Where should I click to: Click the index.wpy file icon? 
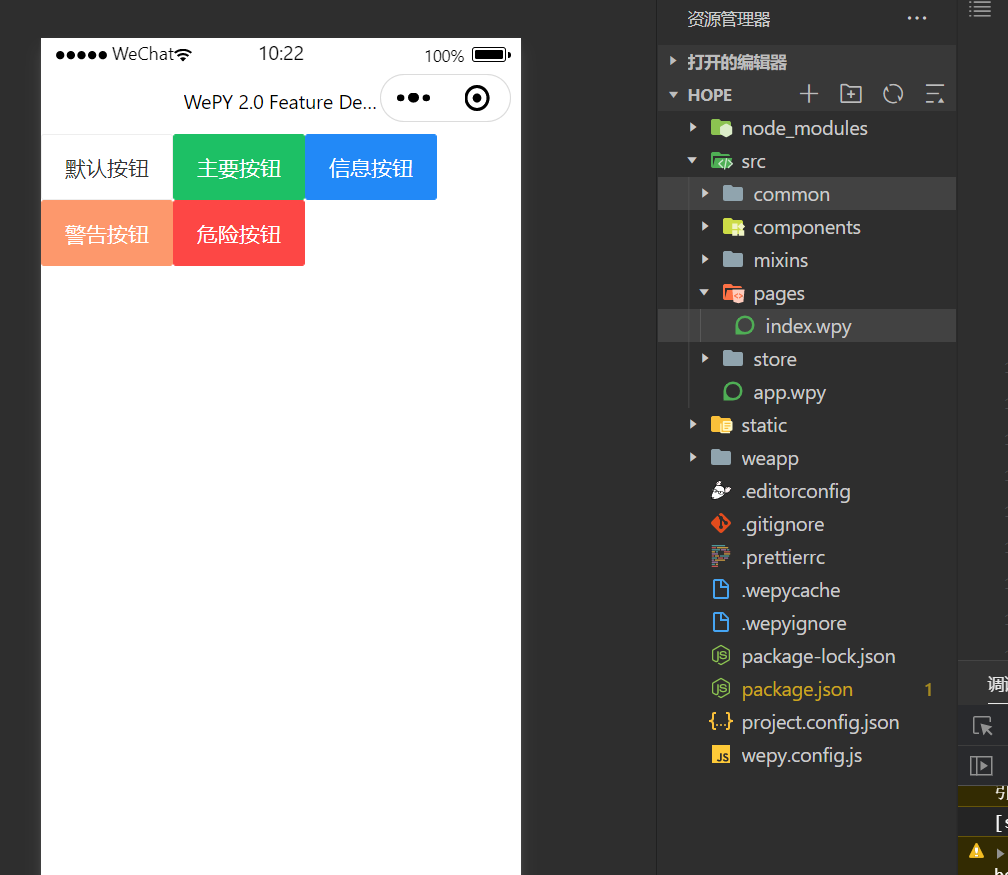(744, 326)
